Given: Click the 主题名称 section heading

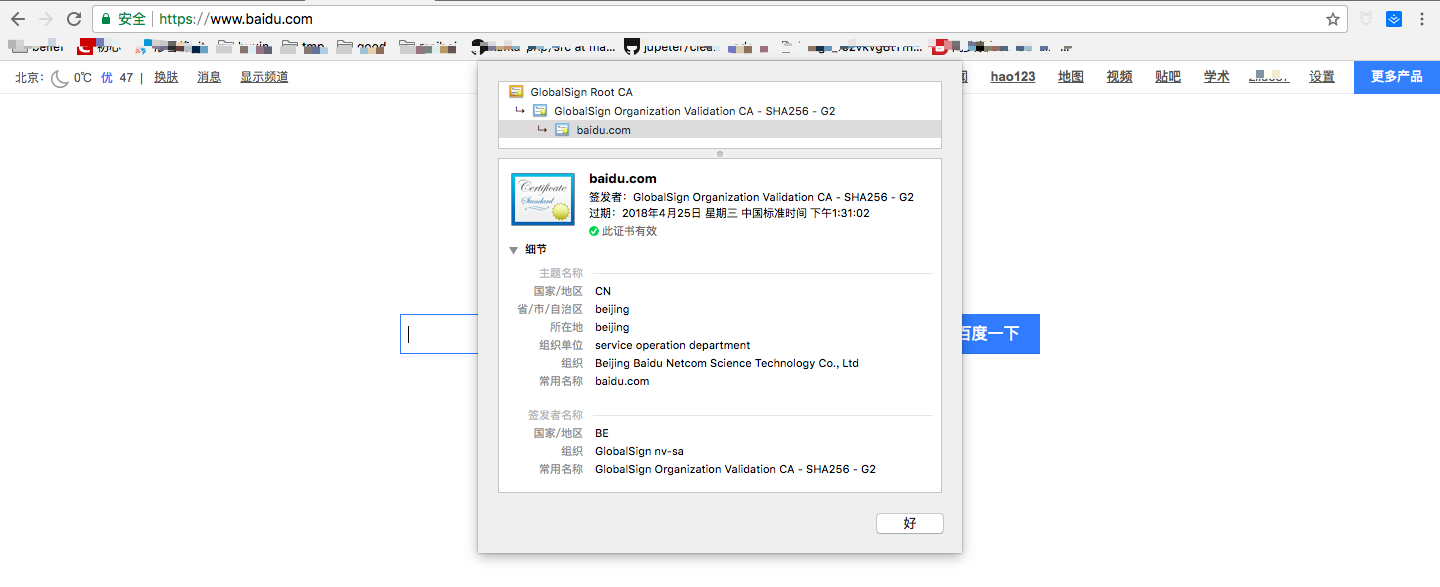Looking at the screenshot, I should click(560, 273).
